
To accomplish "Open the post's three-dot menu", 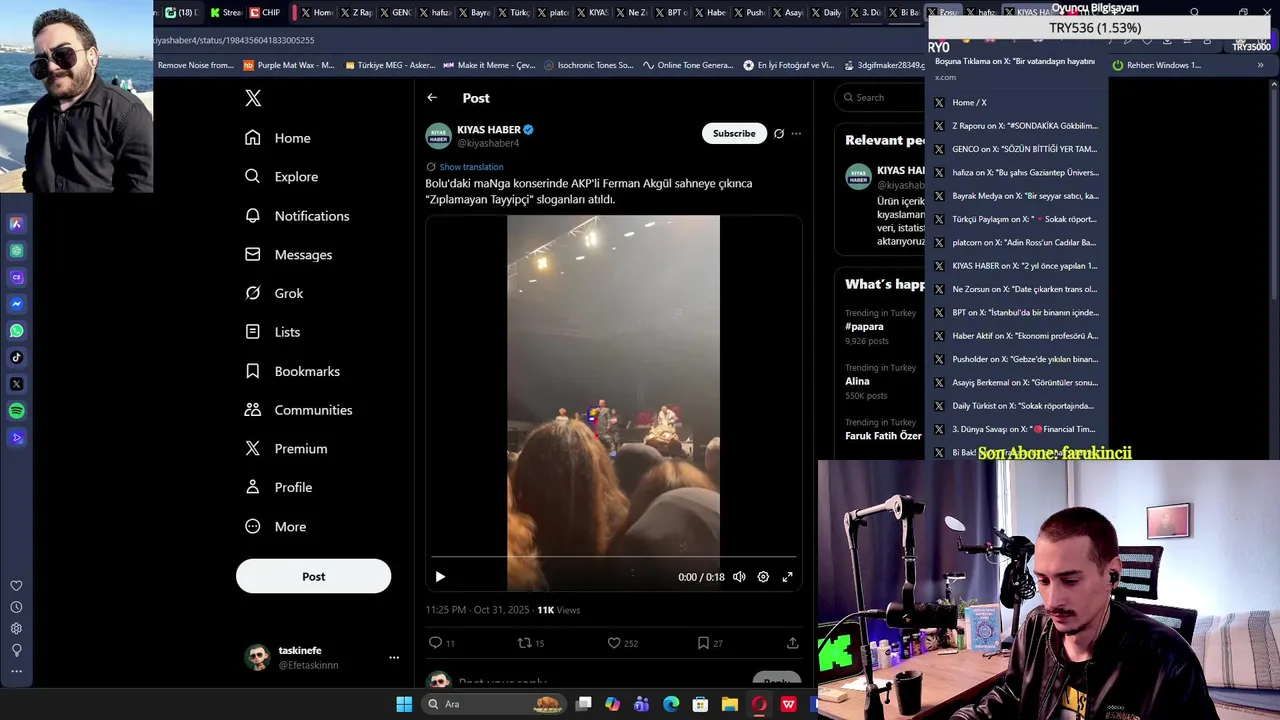I will [x=796, y=133].
